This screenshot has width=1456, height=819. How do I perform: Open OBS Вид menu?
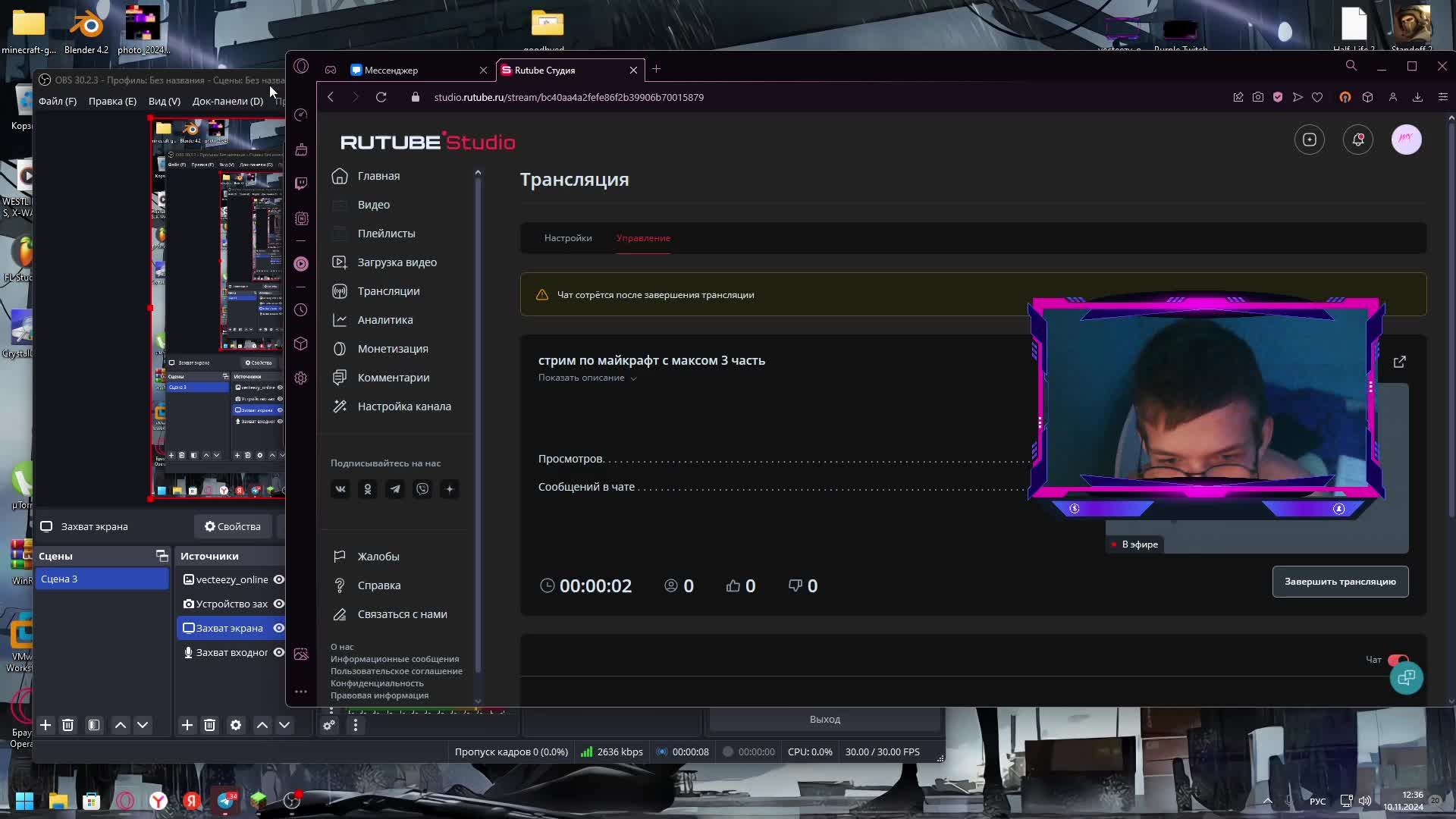pyautogui.click(x=165, y=101)
